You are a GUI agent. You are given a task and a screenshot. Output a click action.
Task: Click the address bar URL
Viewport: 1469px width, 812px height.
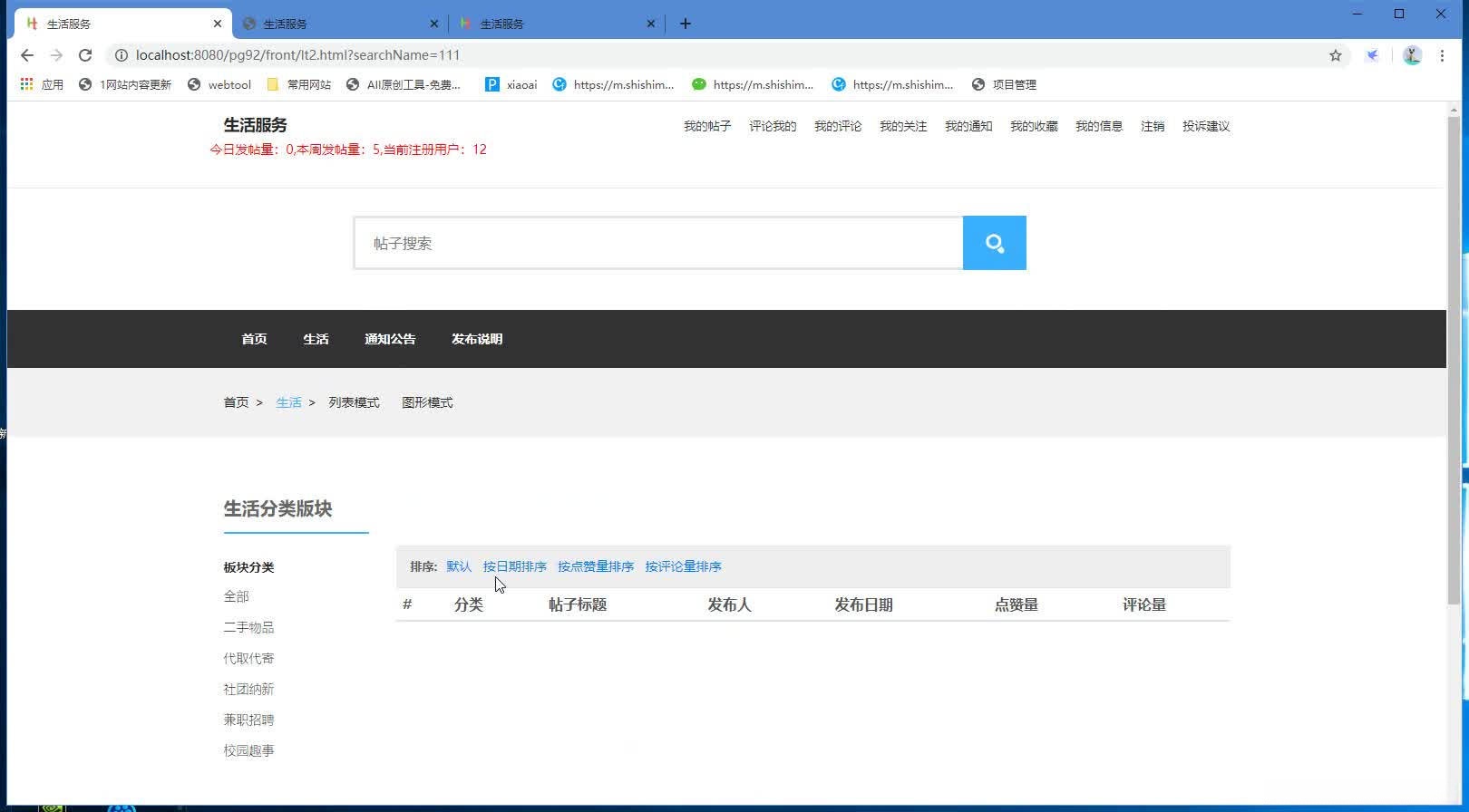[297, 55]
